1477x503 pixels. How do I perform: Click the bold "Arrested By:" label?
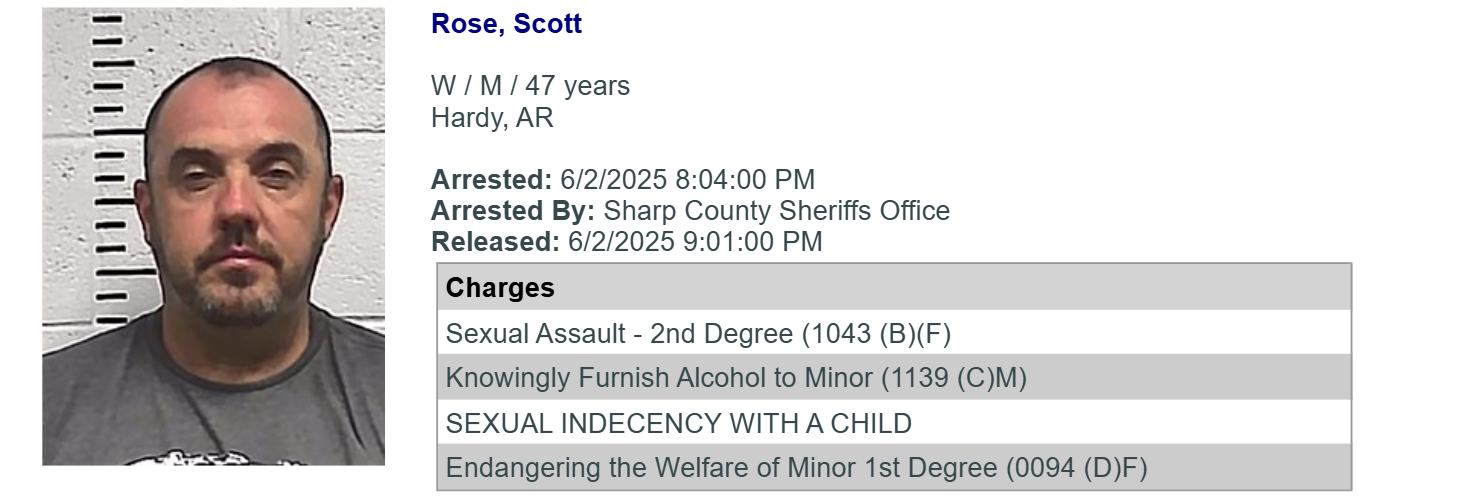(x=513, y=211)
